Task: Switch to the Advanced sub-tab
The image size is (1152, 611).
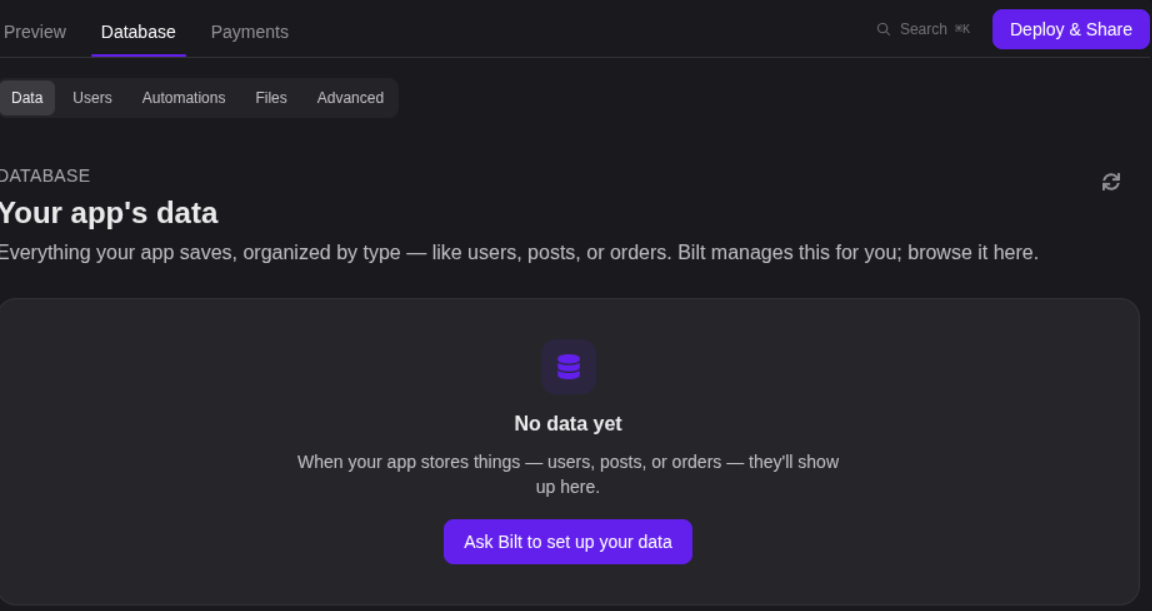Action: click(350, 98)
